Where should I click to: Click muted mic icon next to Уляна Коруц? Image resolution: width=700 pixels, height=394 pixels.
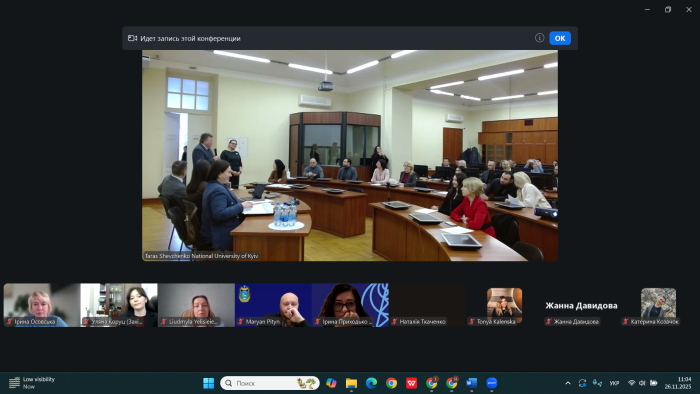point(87,322)
